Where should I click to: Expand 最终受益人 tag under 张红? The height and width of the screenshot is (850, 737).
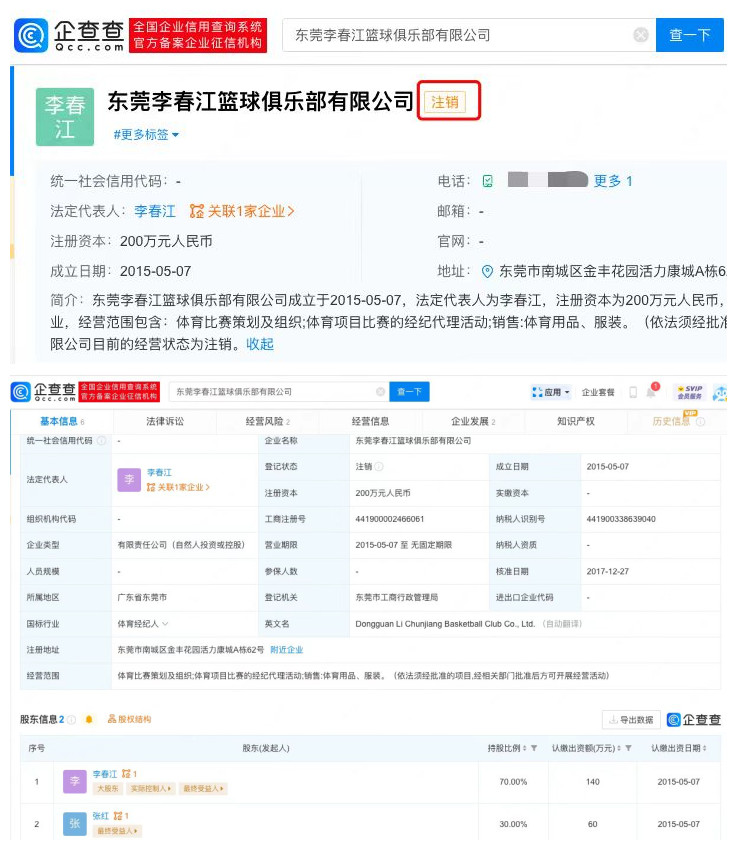click(x=117, y=830)
